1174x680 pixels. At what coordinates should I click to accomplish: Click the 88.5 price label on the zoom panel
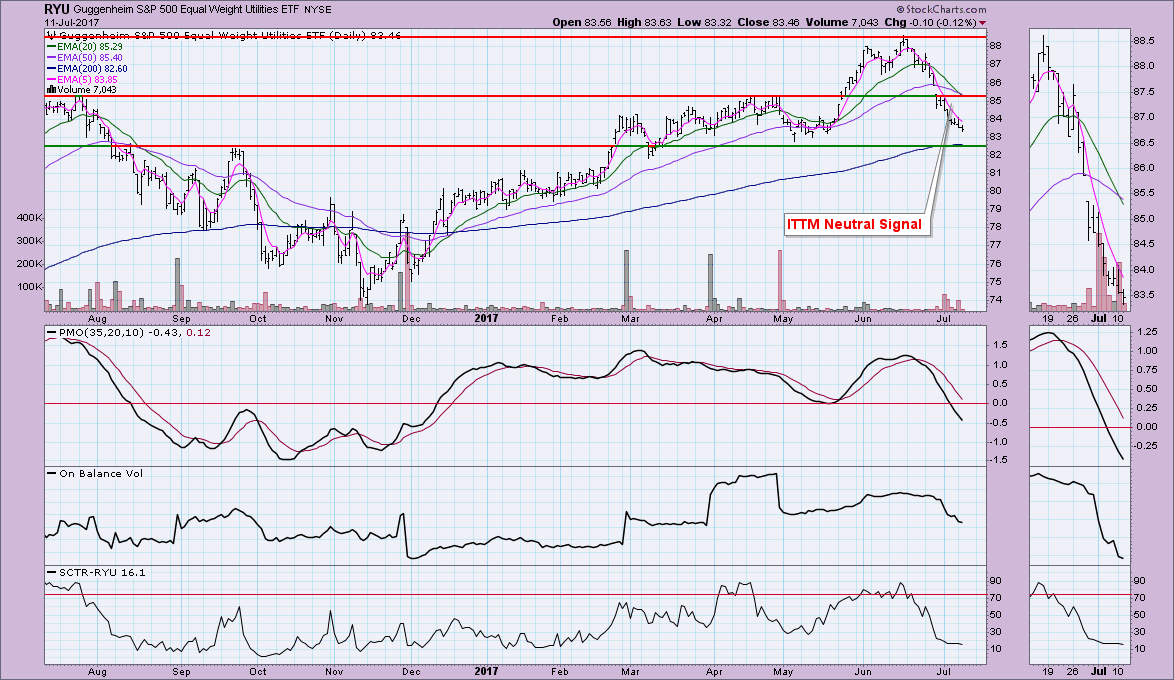tap(1143, 41)
